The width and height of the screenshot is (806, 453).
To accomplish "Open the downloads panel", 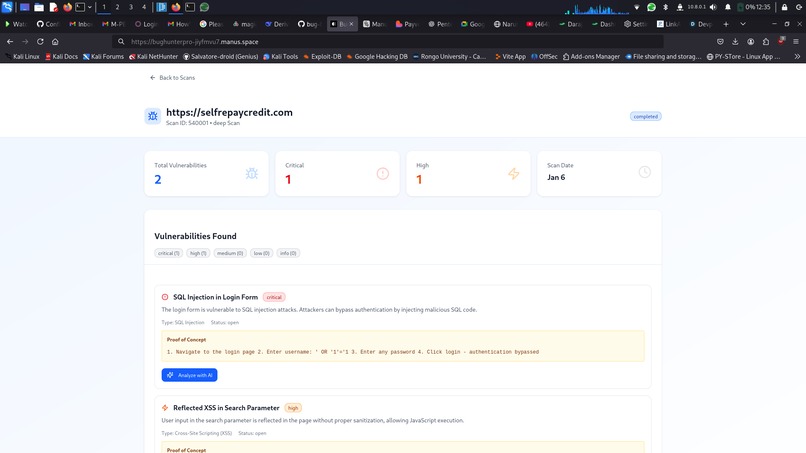I will pos(735,42).
